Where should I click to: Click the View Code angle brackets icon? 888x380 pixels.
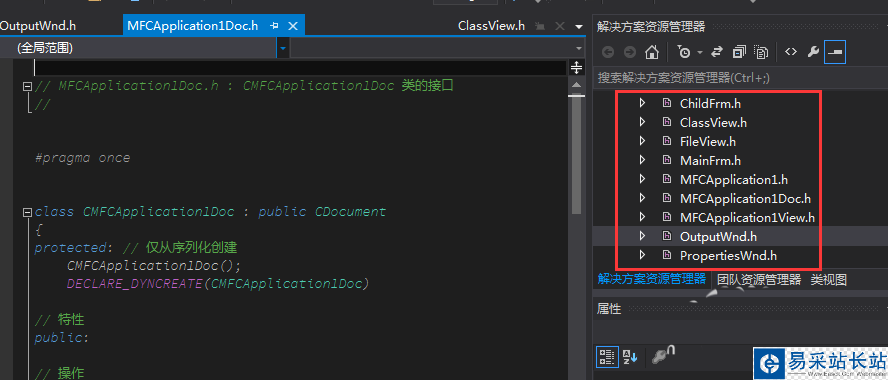(x=791, y=52)
